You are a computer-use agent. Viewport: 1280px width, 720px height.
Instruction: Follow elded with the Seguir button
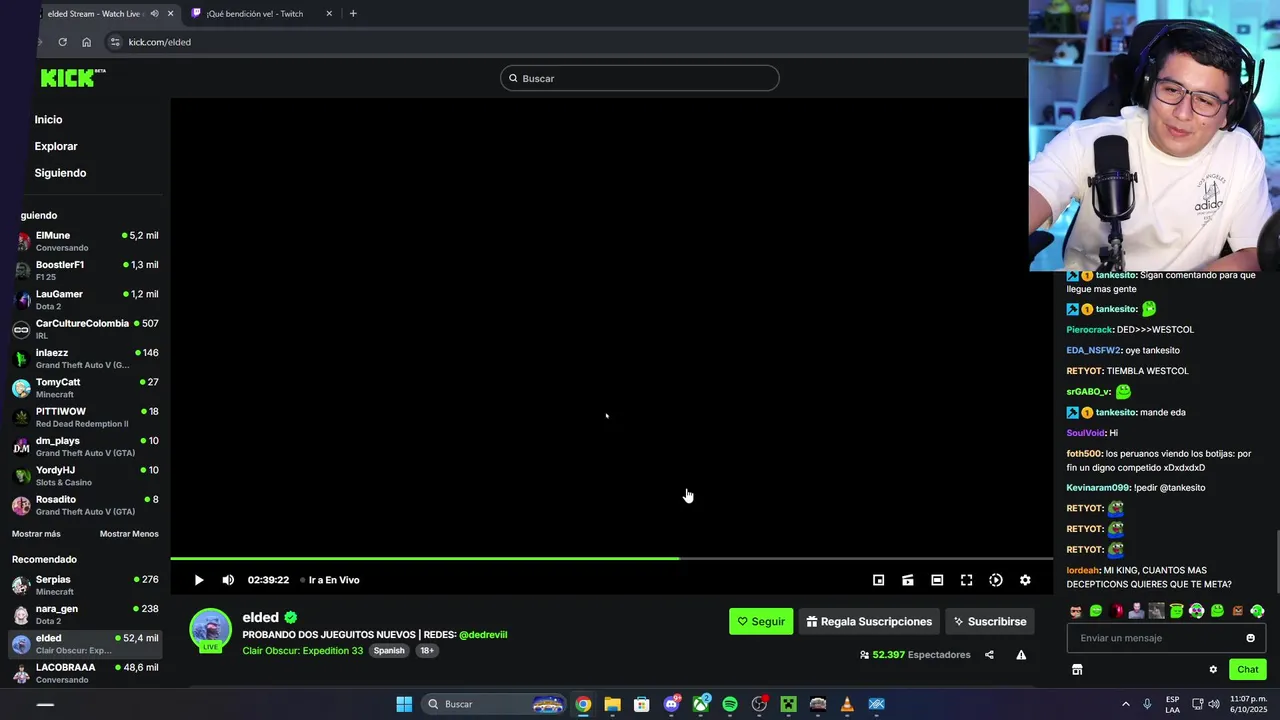tap(761, 621)
